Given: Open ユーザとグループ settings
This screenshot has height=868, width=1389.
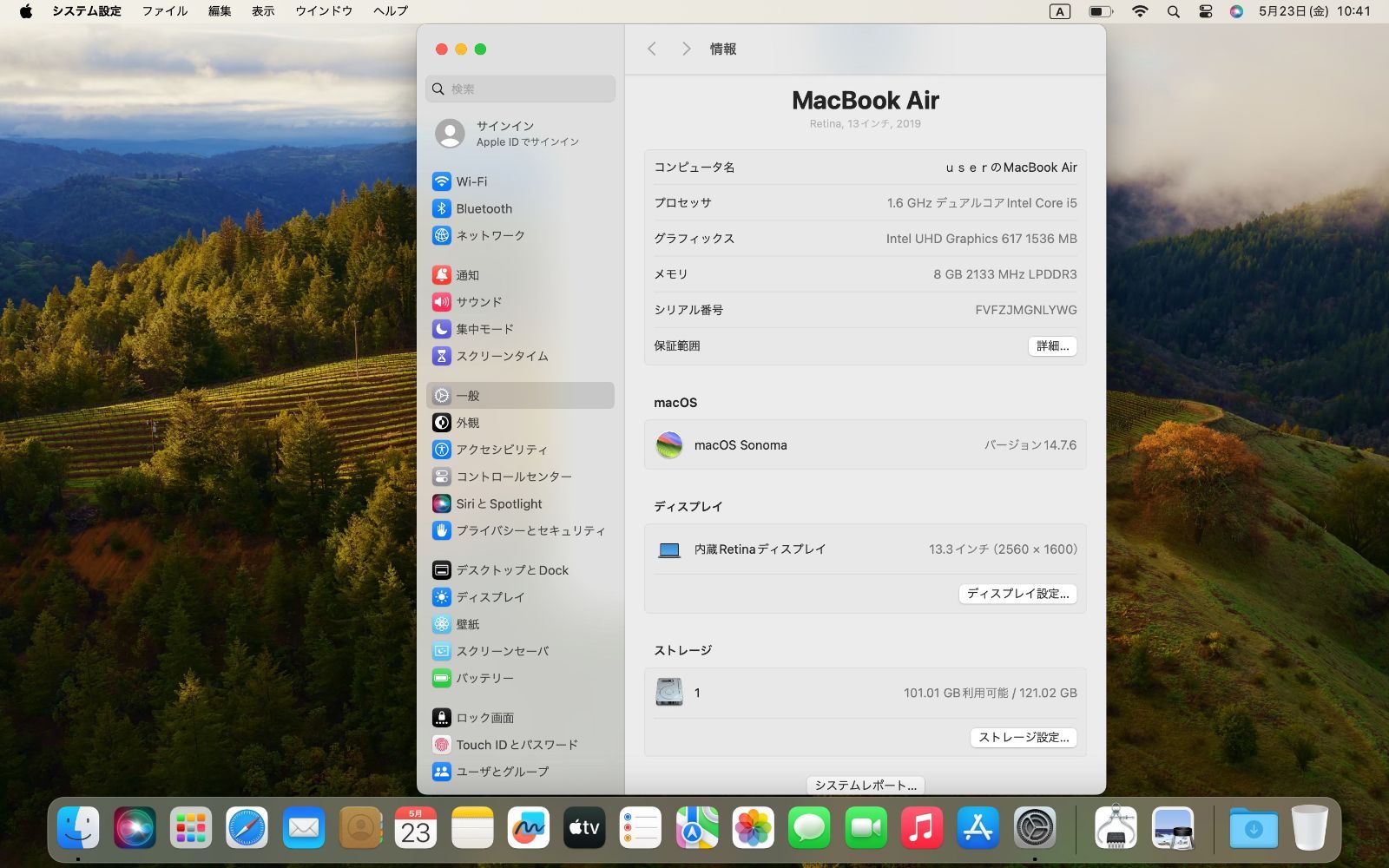Looking at the screenshot, I should 520,772.
